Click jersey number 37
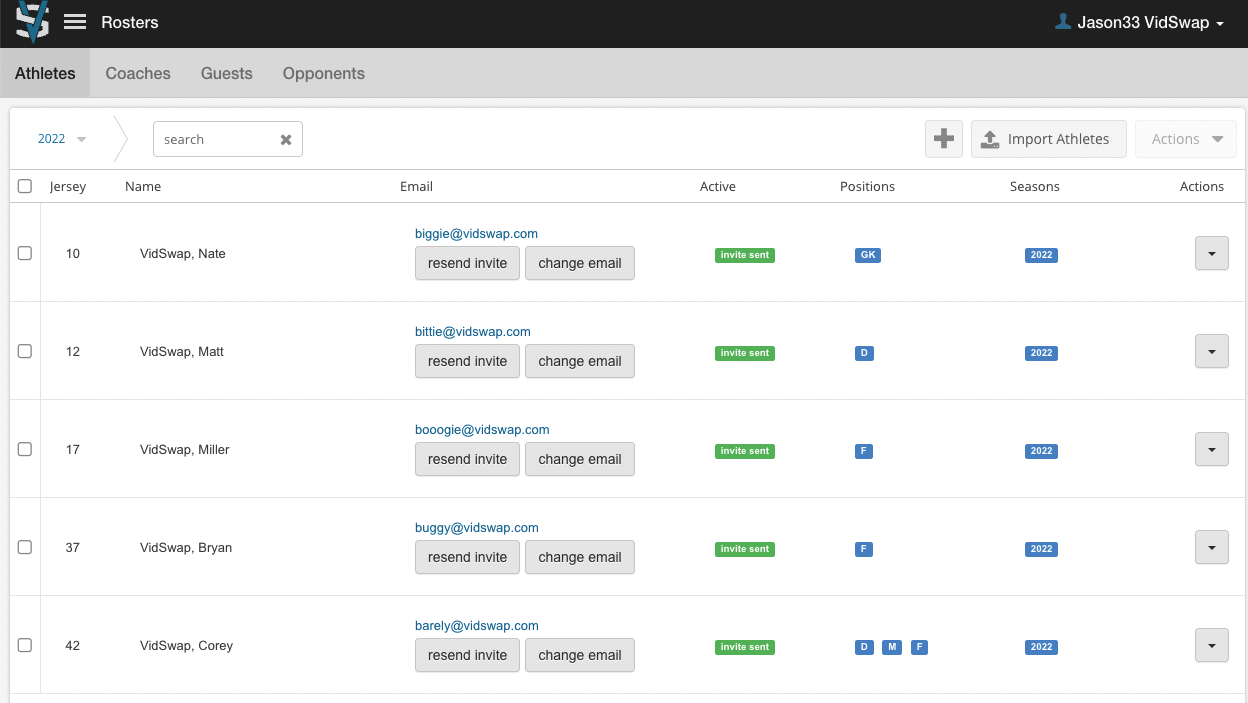 pos(73,548)
